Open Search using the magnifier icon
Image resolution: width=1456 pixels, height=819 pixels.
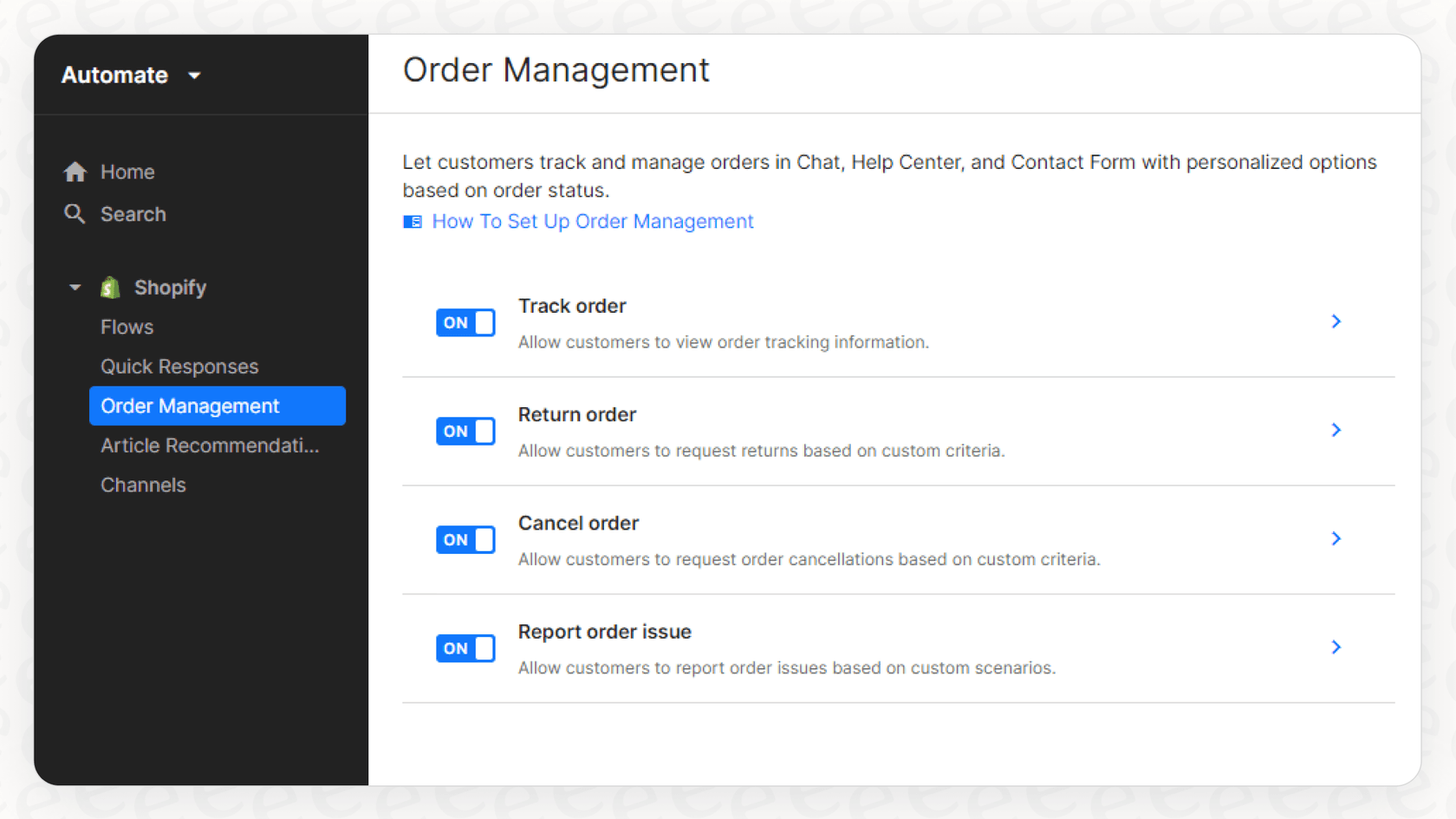(75, 214)
